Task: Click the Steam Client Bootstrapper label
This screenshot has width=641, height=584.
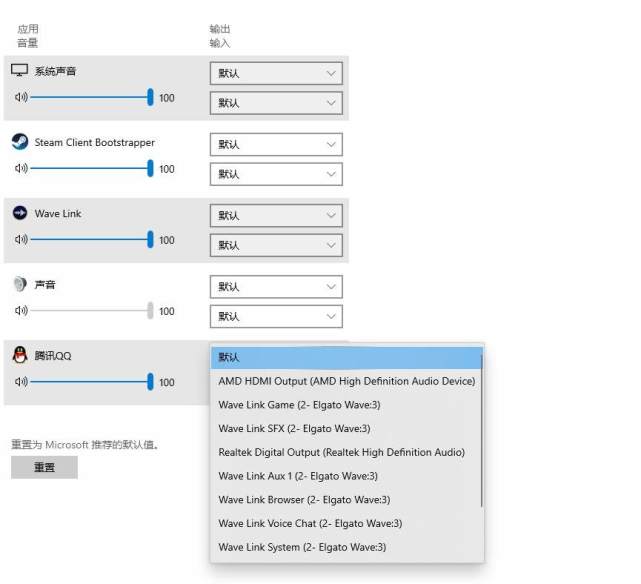Action: coord(94,143)
